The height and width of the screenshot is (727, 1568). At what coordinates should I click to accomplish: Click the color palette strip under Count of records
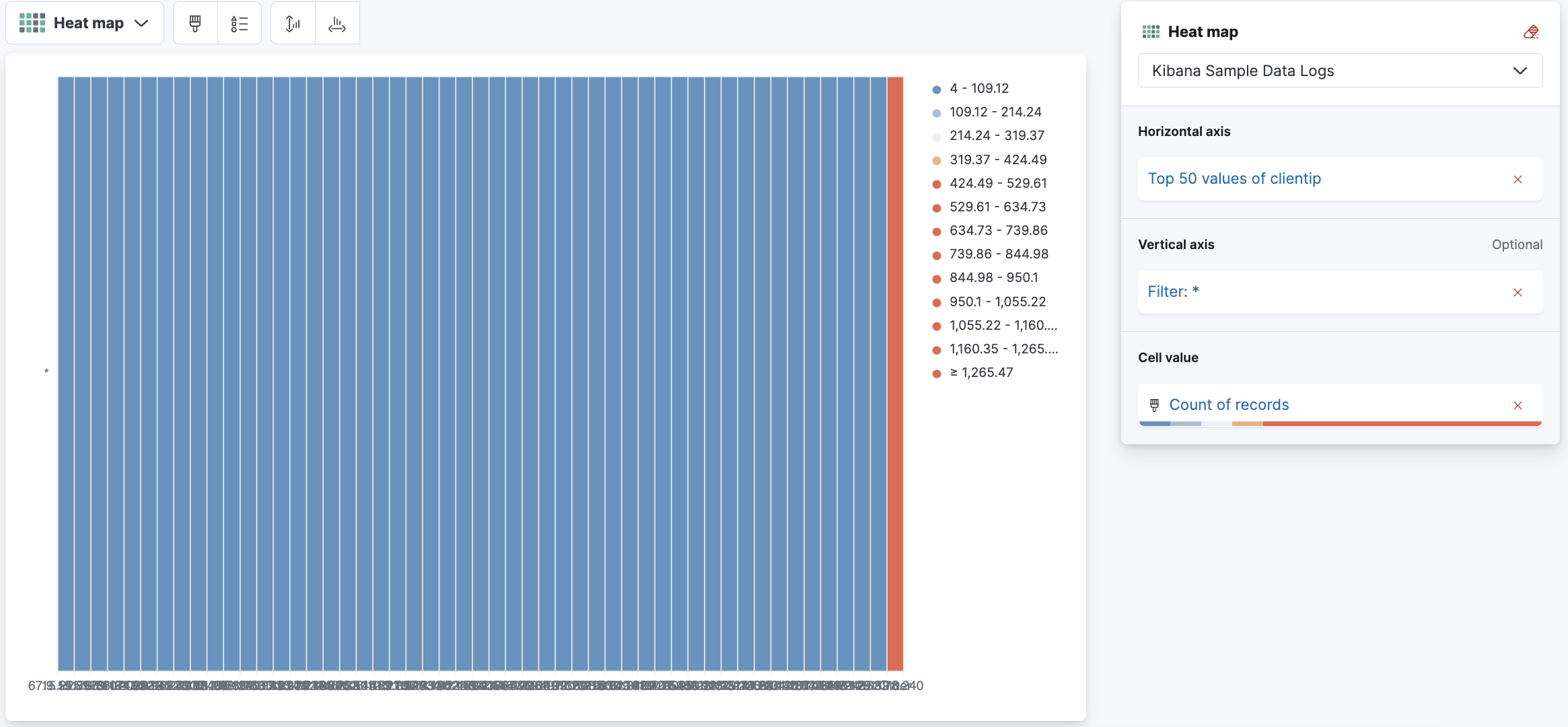tap(1339, 423)
